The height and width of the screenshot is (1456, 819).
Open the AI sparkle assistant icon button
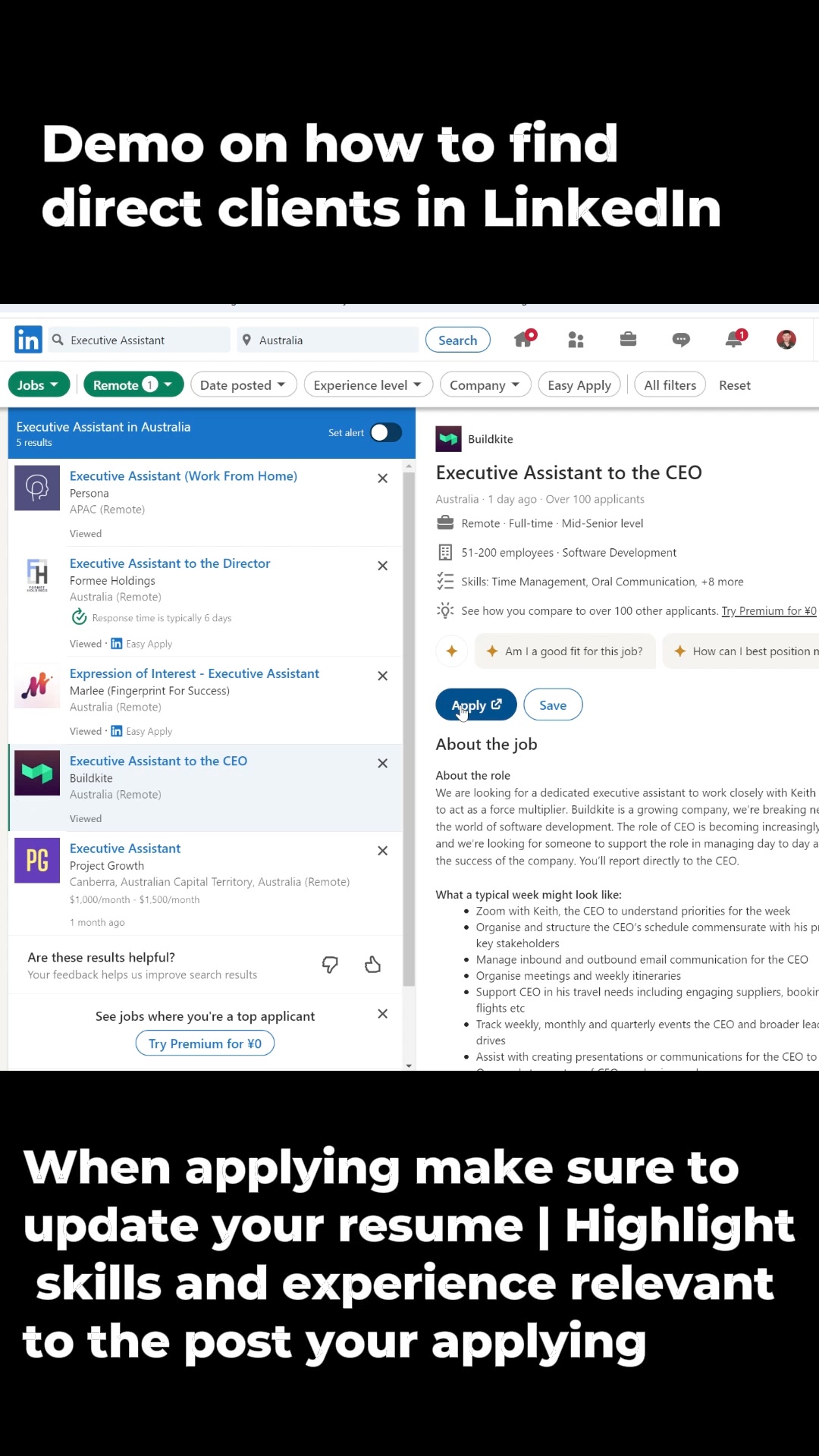point(452,651)
